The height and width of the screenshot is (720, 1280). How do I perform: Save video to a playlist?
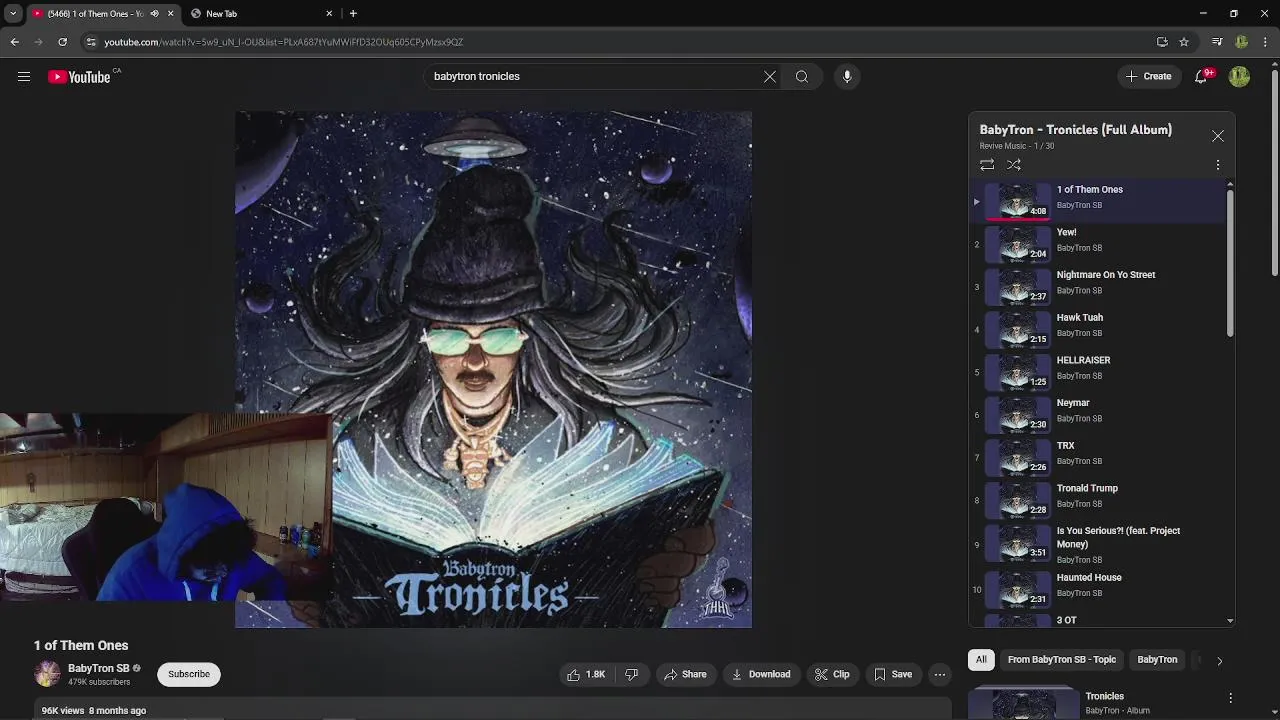[x=893, y=674]
